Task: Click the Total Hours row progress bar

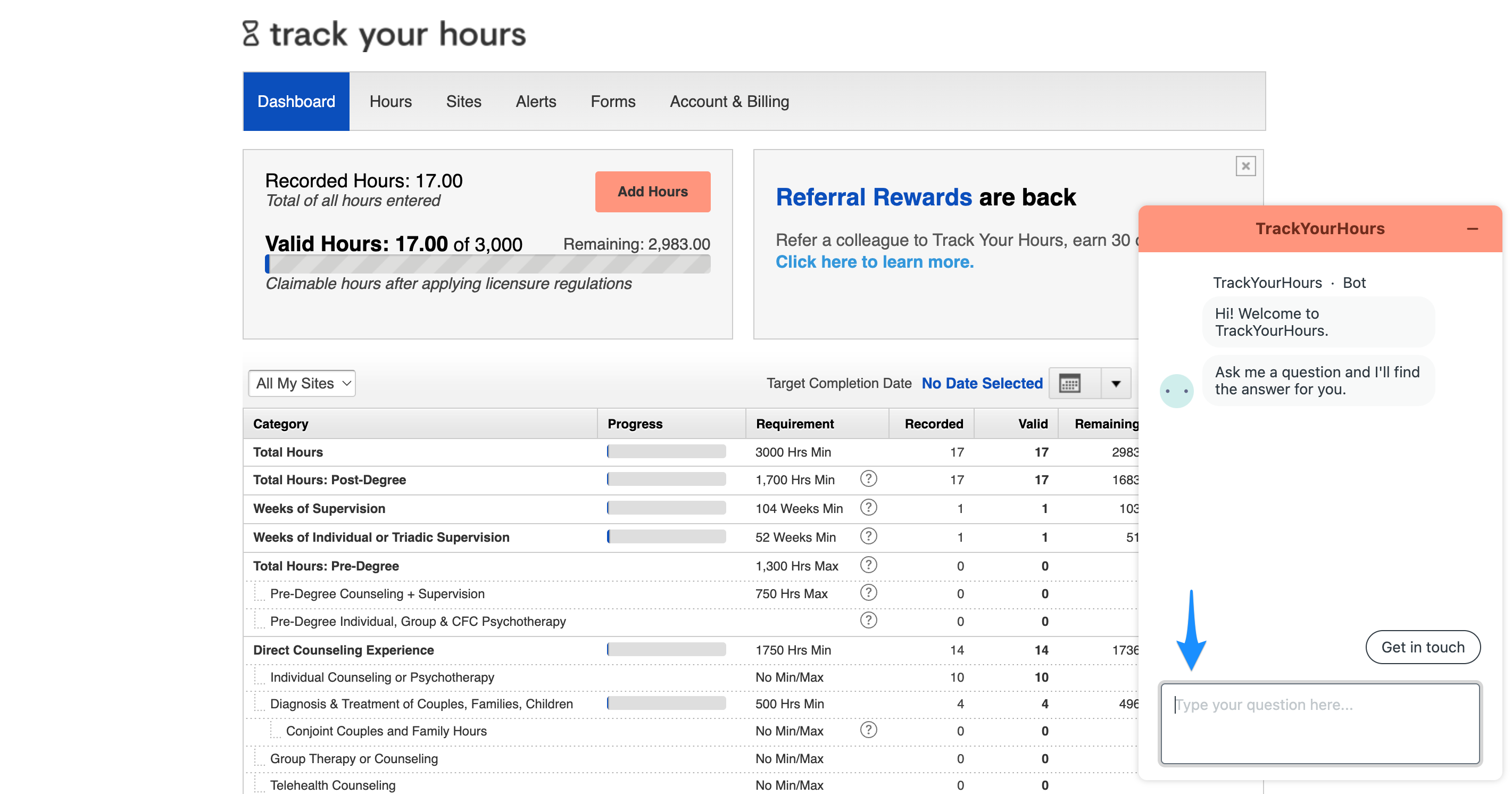Action: click(x=666, y=452)
